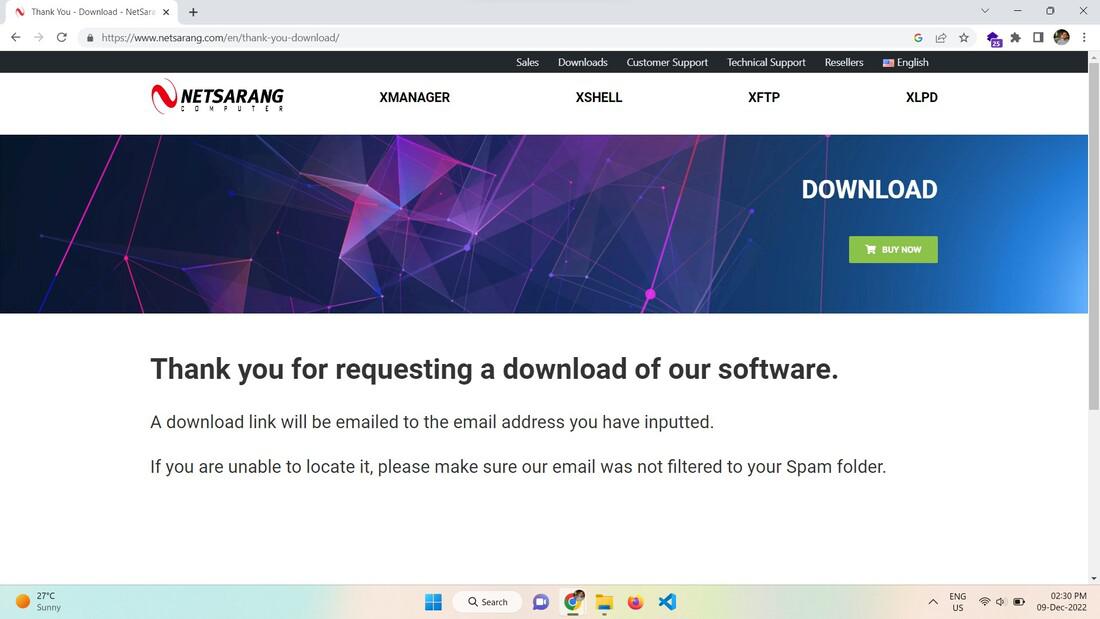Toggle the browser side panel
The height and width of the screenshot is (619, 1100).
coord(1038,38)
